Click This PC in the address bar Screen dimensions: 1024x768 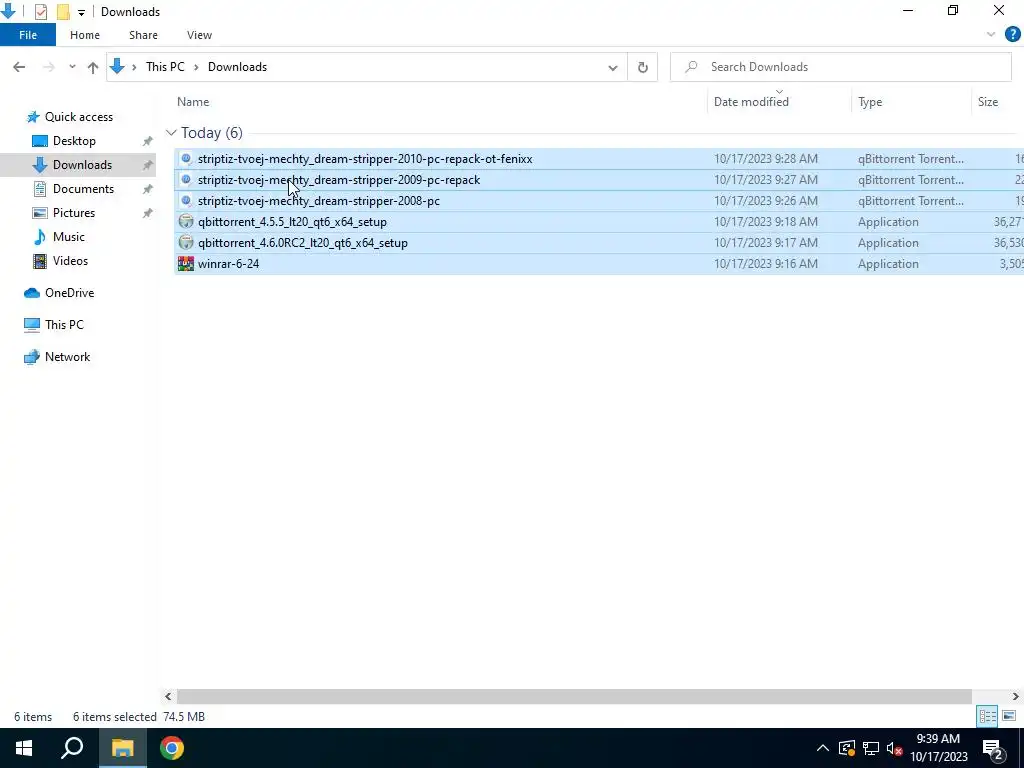click(x=165, y=67)
